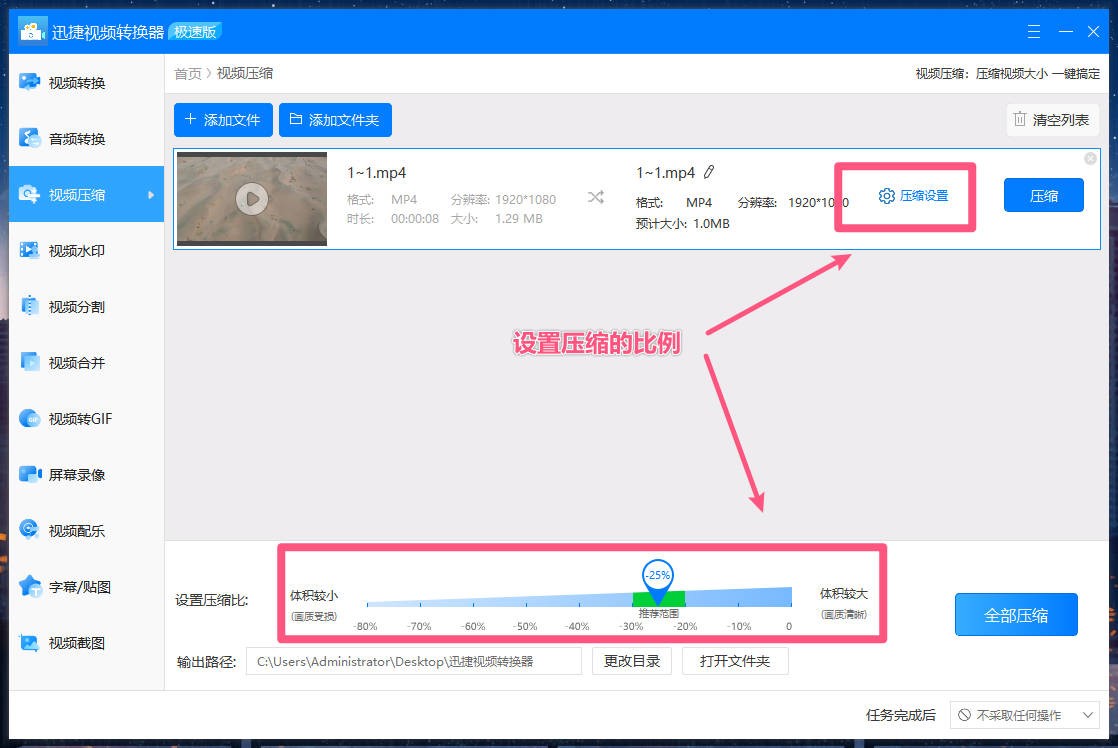Click the rename pencil next to 1~1.mp4
1118x748 pixels.
click(x=710, y=172)
